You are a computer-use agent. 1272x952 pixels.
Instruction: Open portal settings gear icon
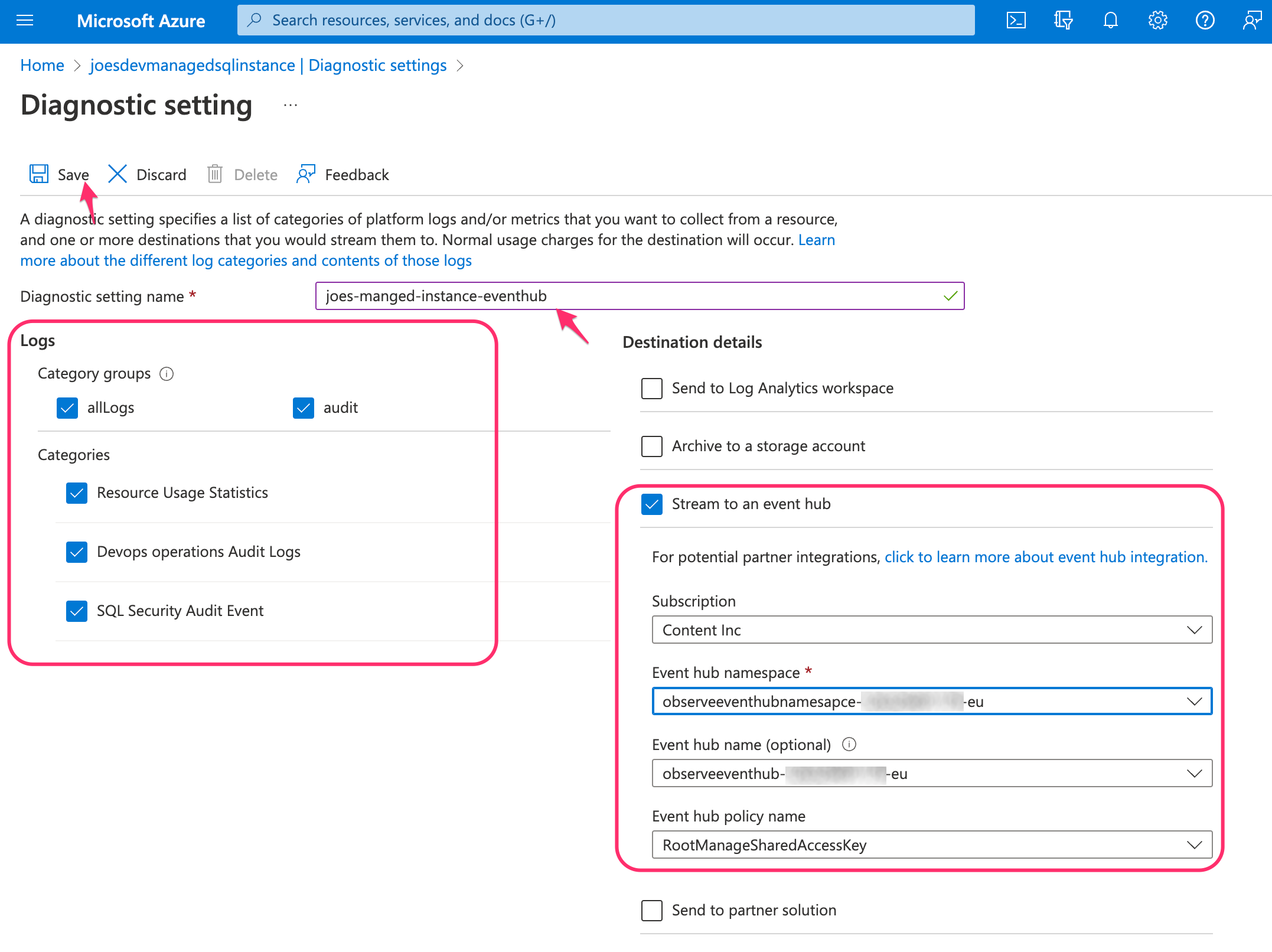1157,21
